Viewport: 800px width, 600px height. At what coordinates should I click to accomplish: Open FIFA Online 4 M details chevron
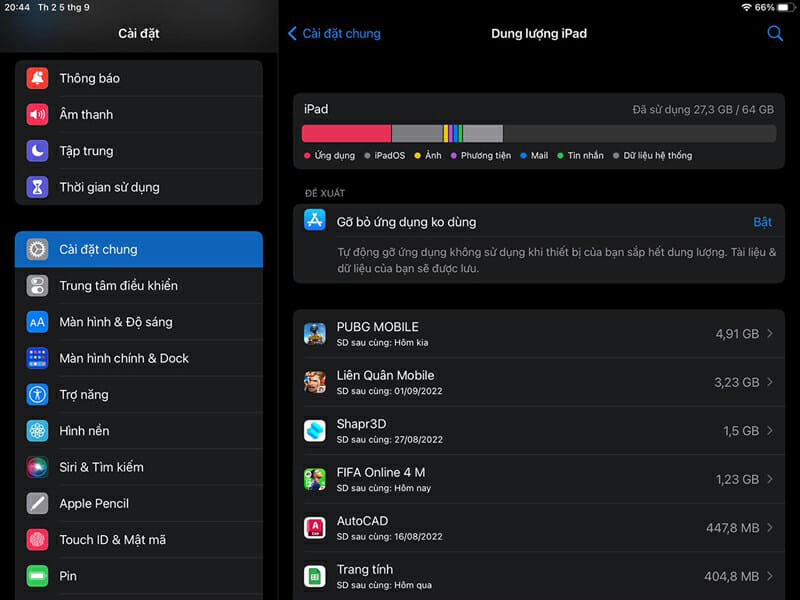pyautogui.click(x=769, y=479)
